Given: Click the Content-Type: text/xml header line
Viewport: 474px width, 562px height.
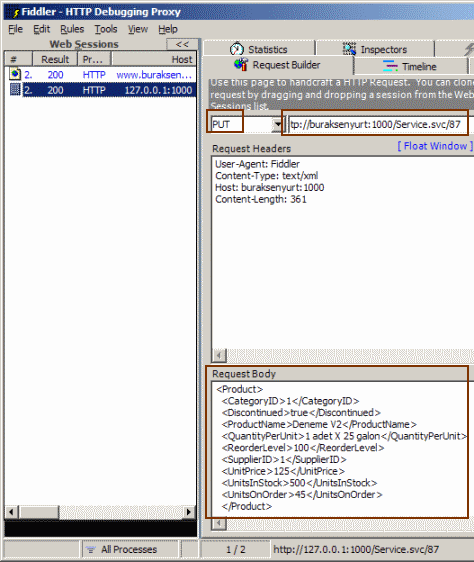Looking at the screenshot, I should click(266, 176).
